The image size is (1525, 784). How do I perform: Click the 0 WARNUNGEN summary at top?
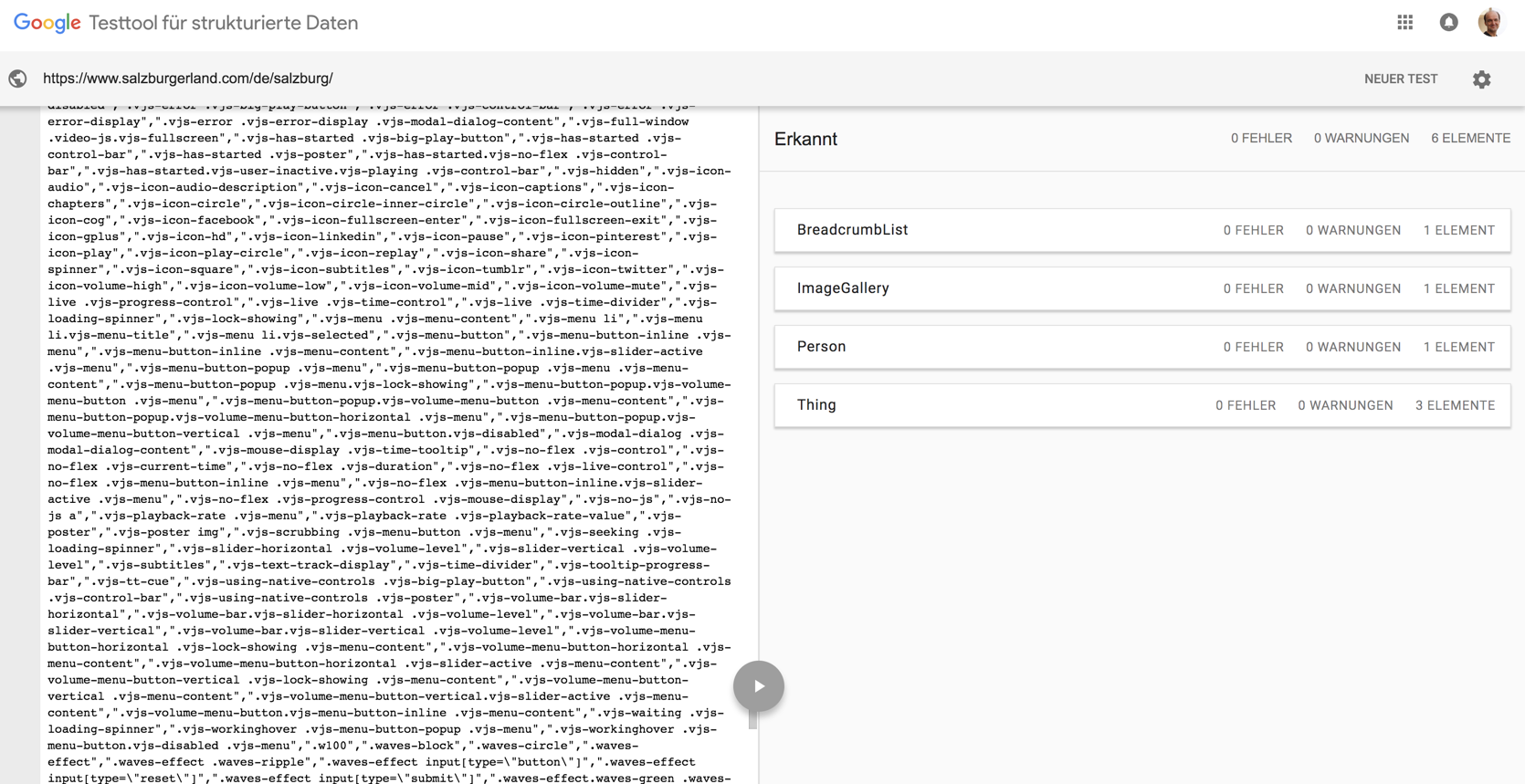tap(1362, 139)
